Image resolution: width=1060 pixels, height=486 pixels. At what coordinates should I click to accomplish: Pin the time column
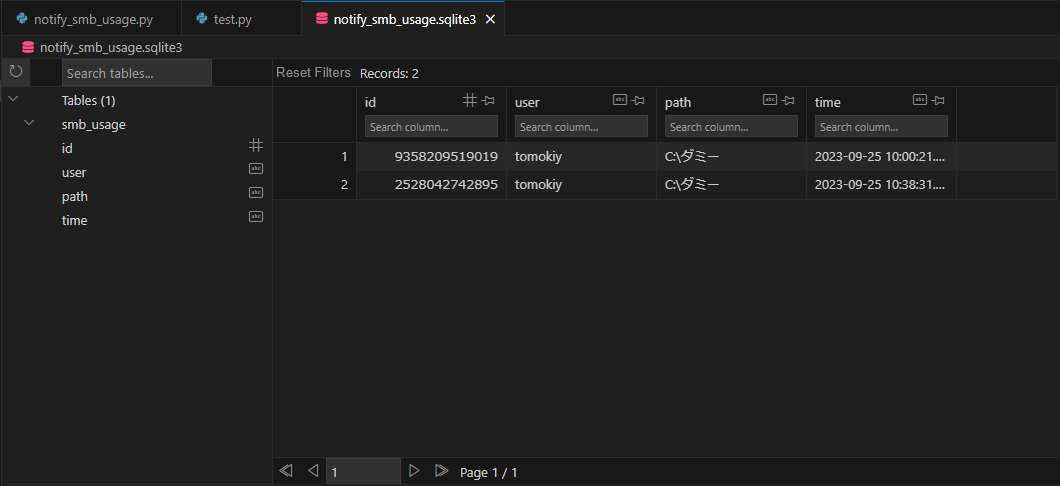[939, 100]
